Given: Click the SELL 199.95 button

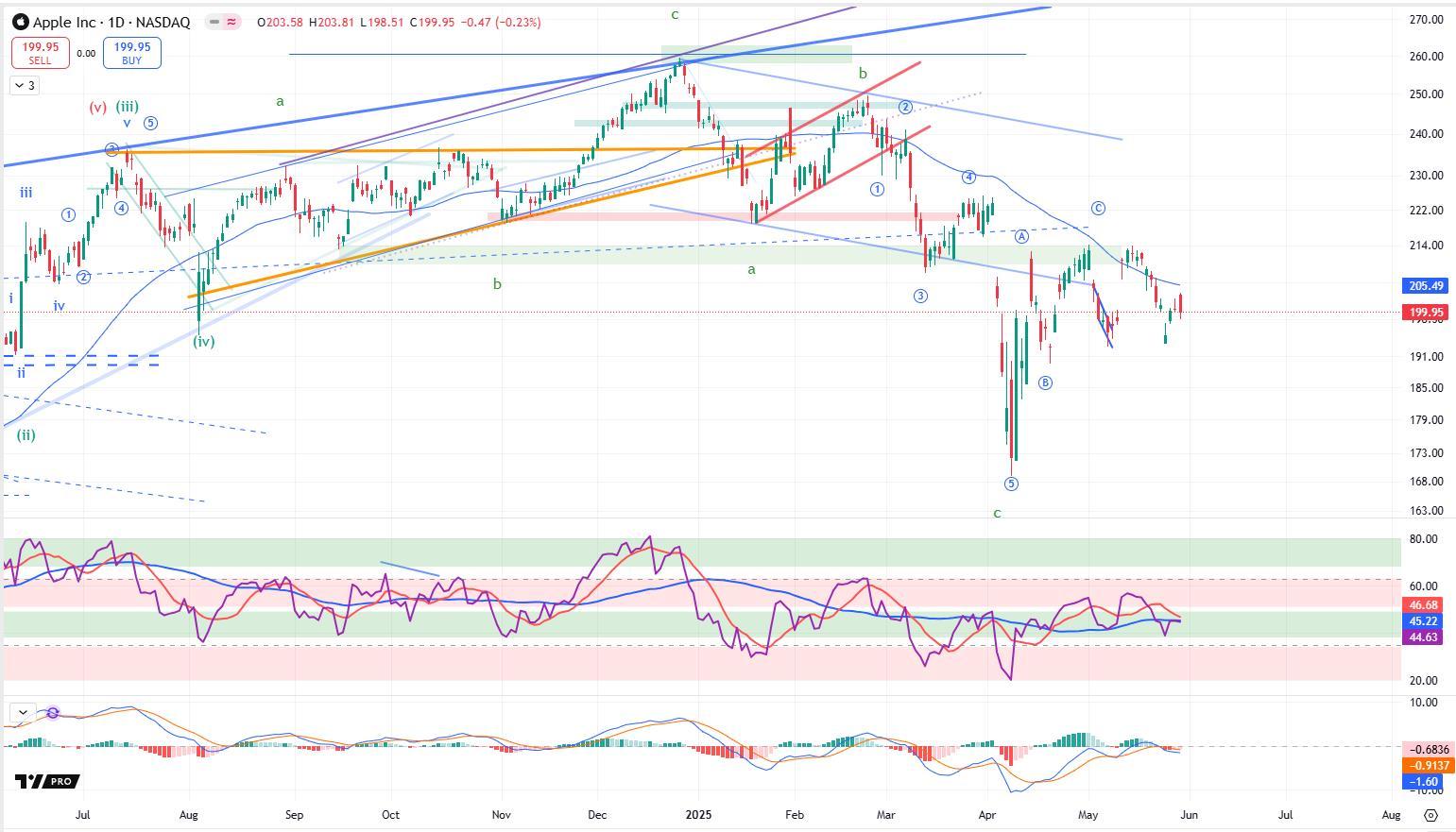Looking at the screenshot, I should point(41,53).
